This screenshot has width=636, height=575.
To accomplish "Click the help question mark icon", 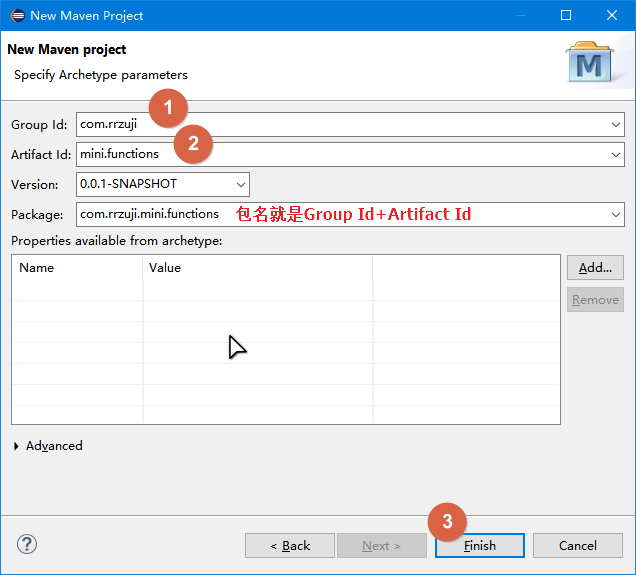I will (27, 544).
